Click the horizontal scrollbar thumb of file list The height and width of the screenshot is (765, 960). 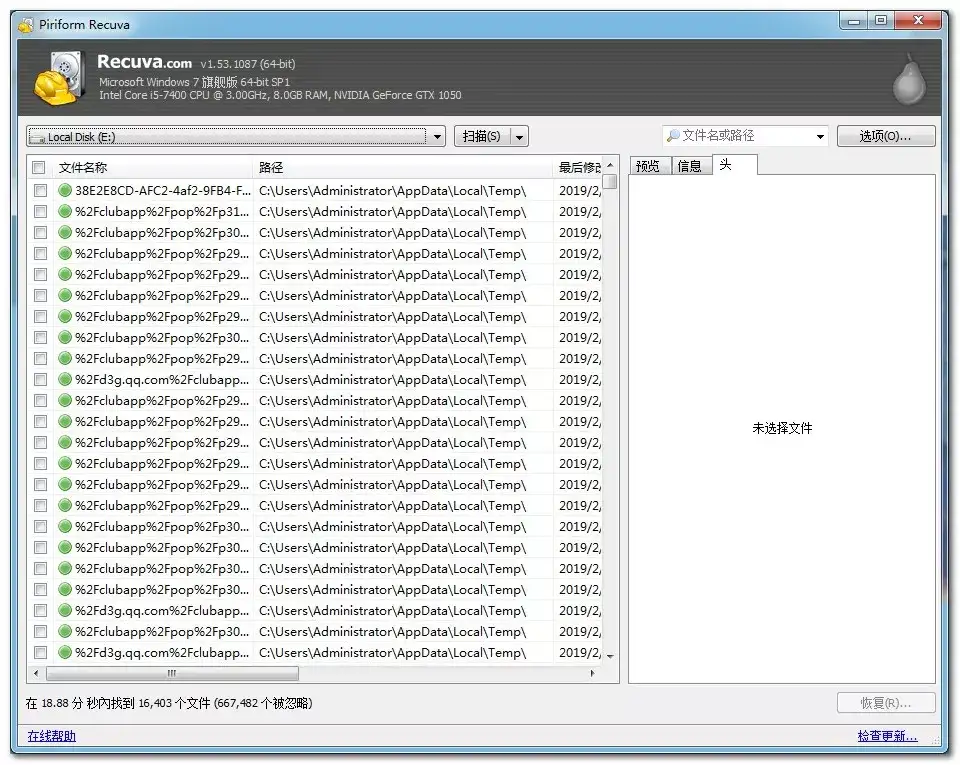tap(173, 673)
